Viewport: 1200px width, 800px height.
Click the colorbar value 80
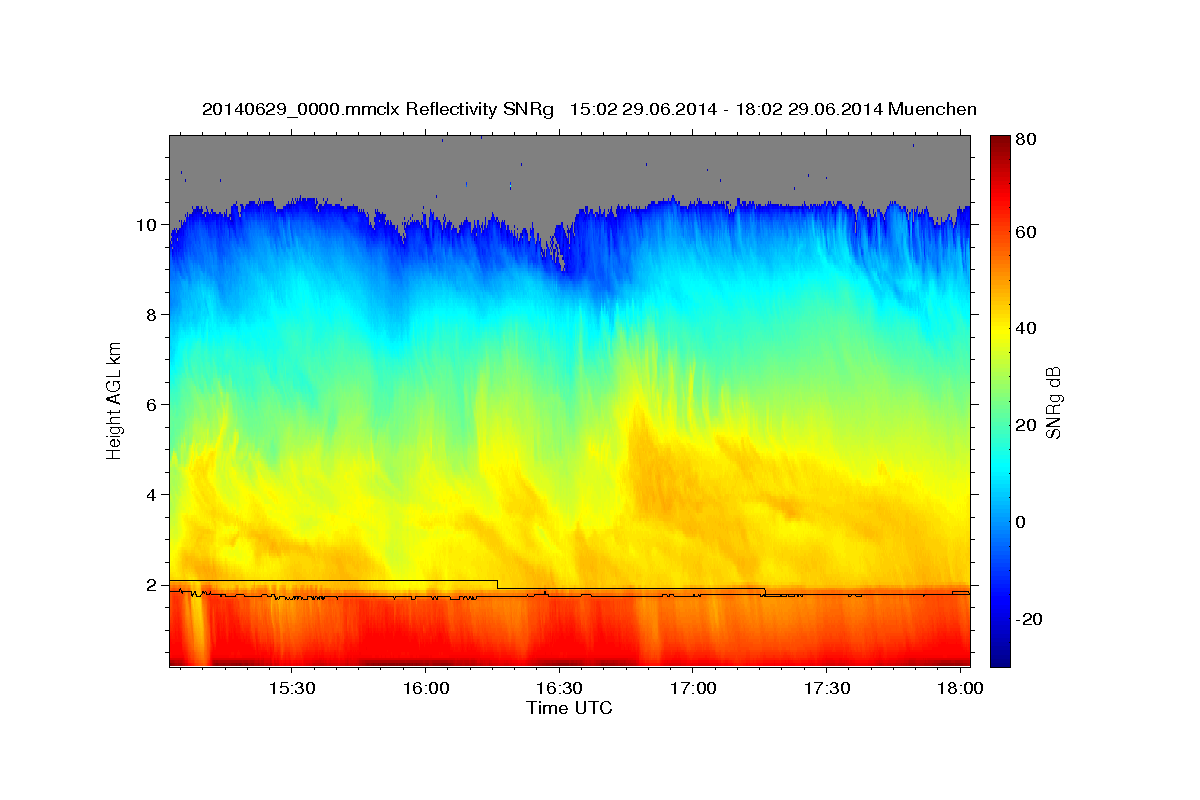1026,140
